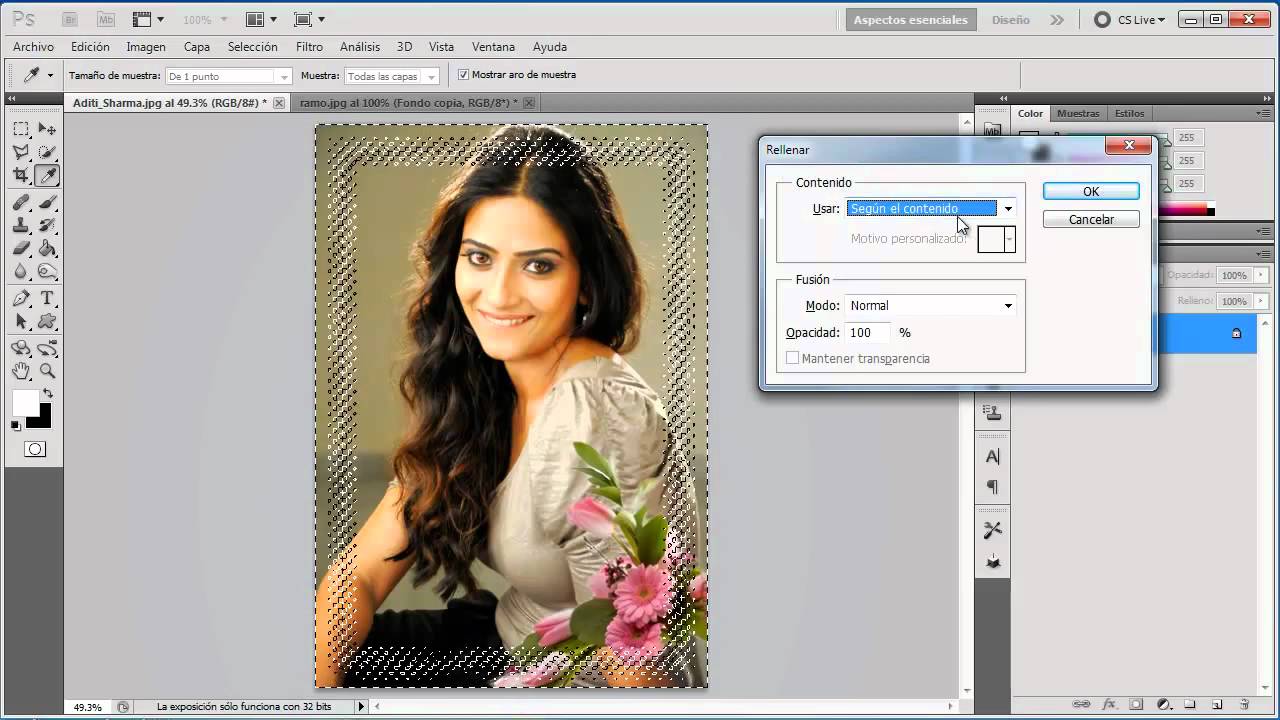Select the Path Selection tool

pos(21,321)
